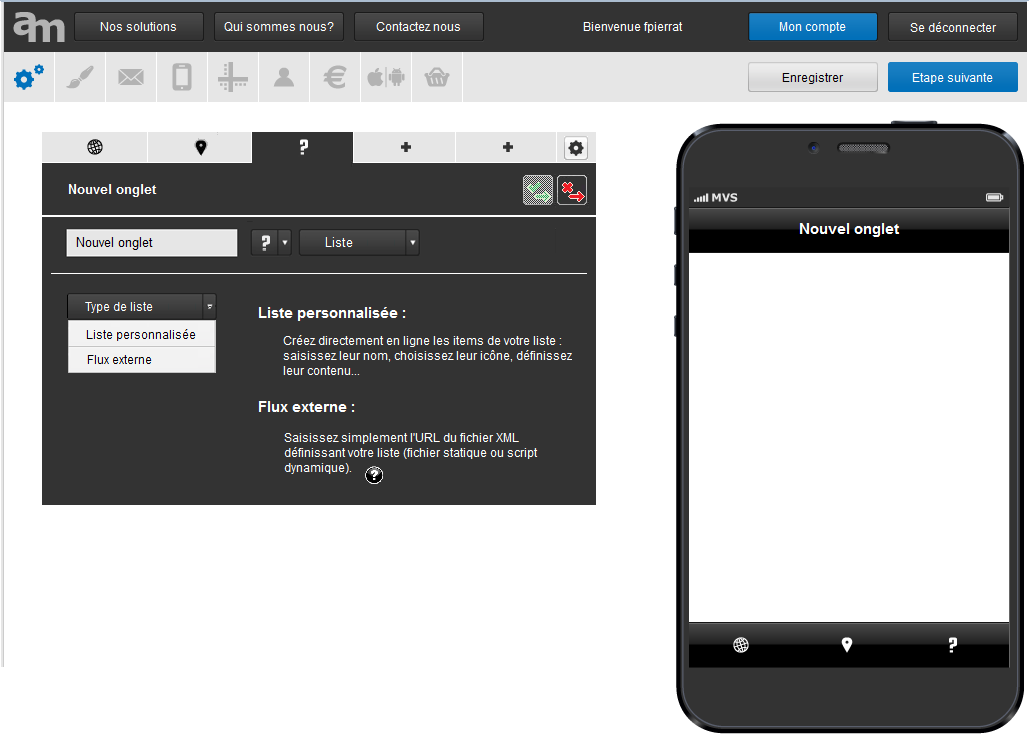Click the euro pricing icon
The image size is (1029, 737).
point(335,77)
